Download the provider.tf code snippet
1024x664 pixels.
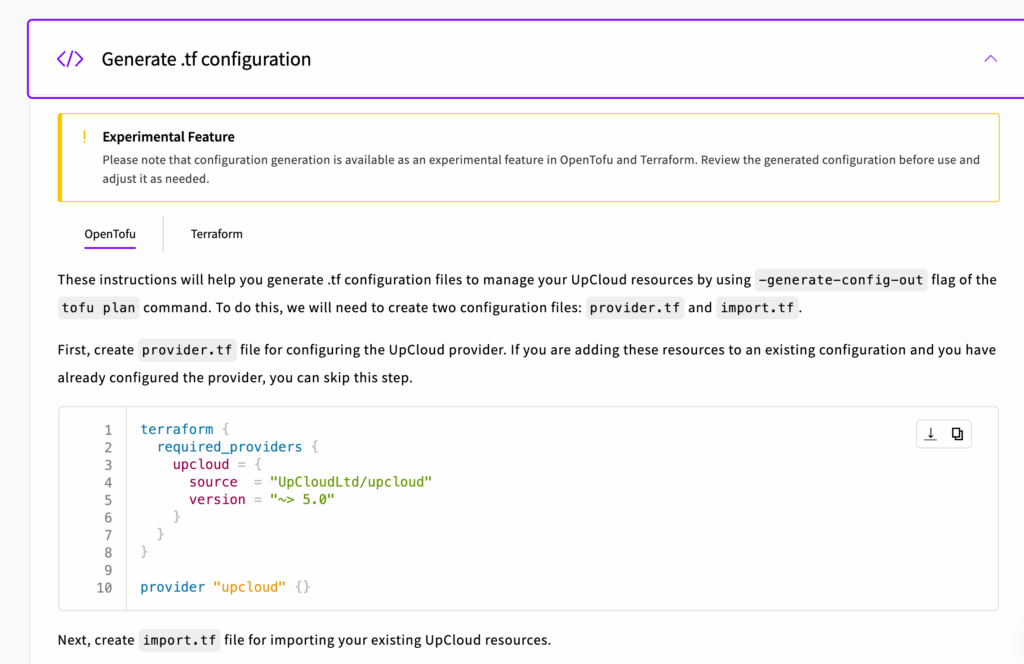tap(931, 434)
